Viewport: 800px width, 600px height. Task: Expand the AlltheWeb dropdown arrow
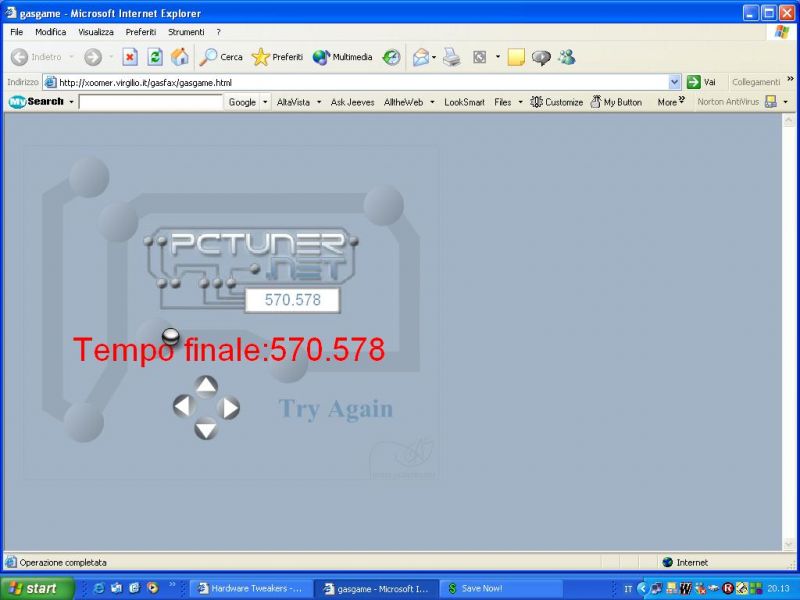click(x=432, y=102)
